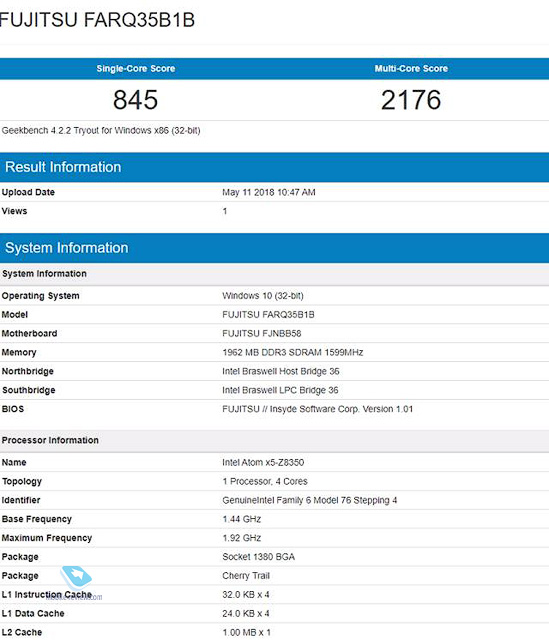Click the Memory label
549x640 pixels.
(19, 352)
